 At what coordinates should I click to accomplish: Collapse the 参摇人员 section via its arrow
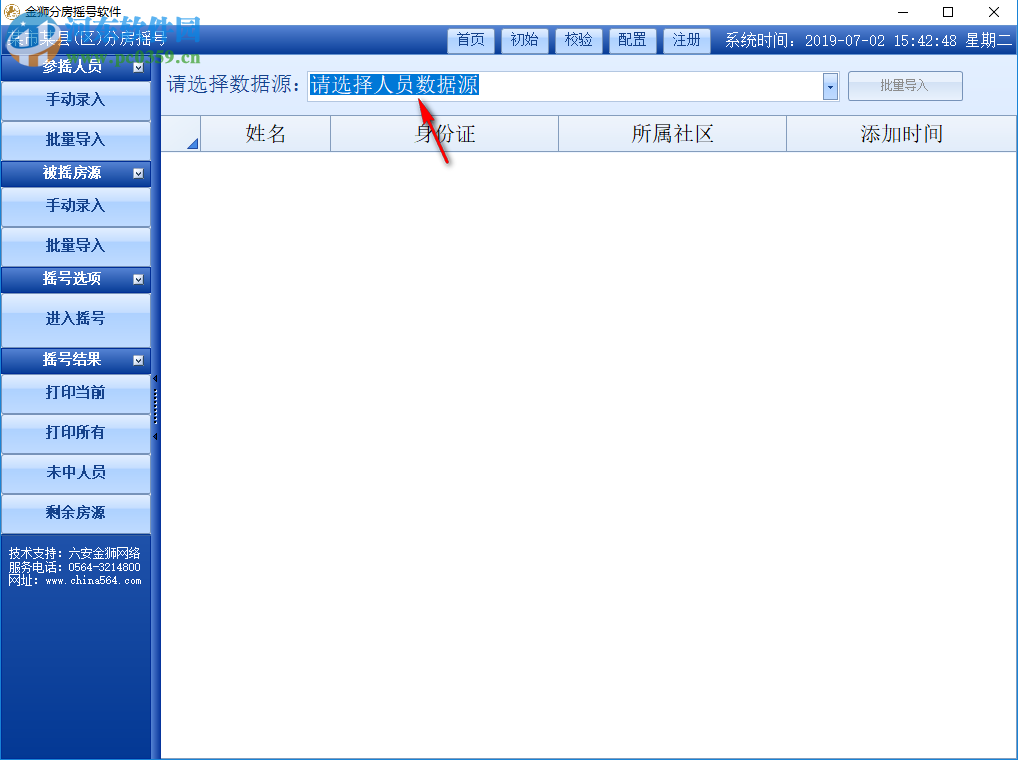pos(140,66)
